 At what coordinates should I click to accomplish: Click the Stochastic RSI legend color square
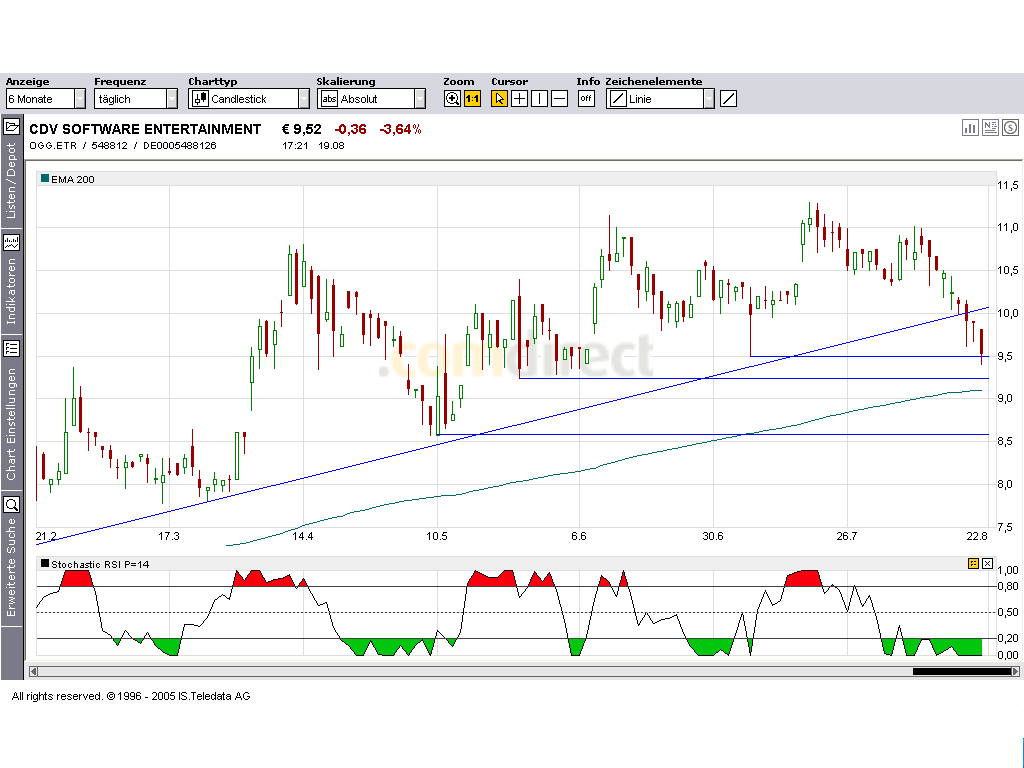(x=45, y=563)
